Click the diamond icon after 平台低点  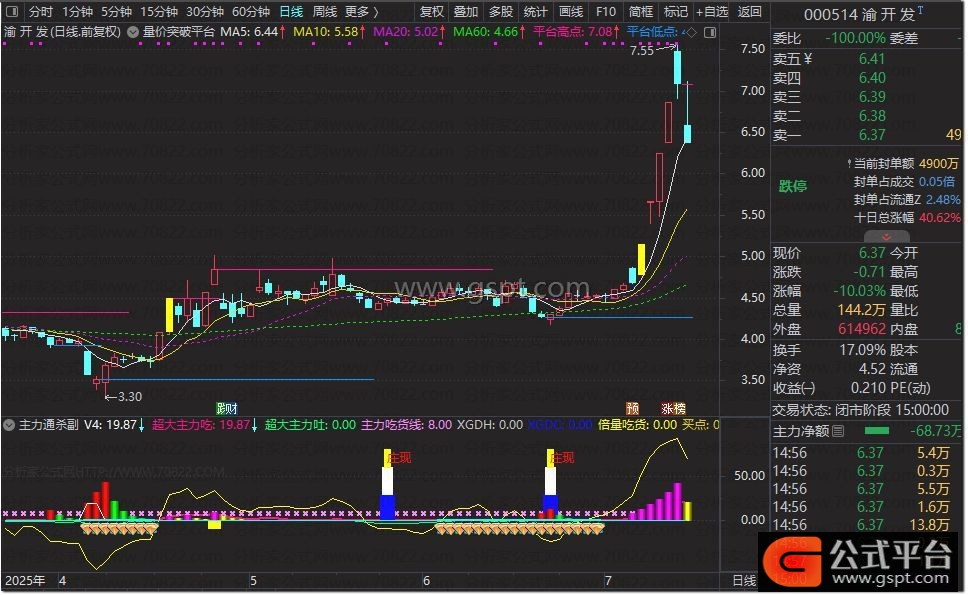click(x=692, y=32)
